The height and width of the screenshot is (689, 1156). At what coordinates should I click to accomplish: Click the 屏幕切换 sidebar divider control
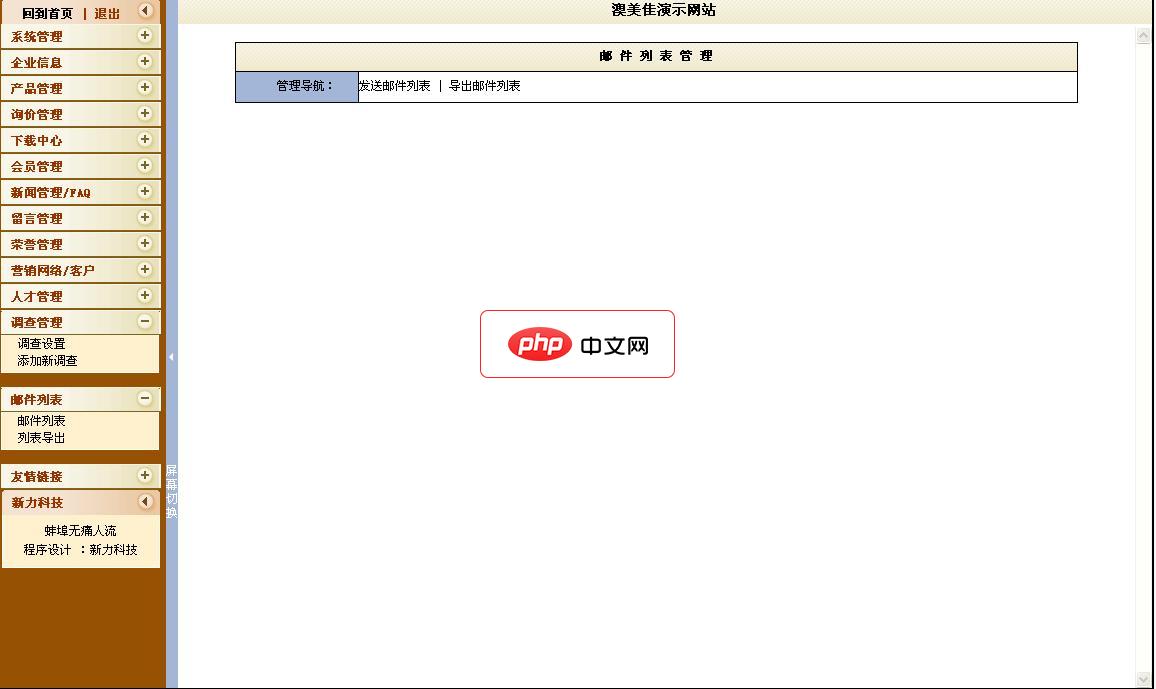[170, 490]
